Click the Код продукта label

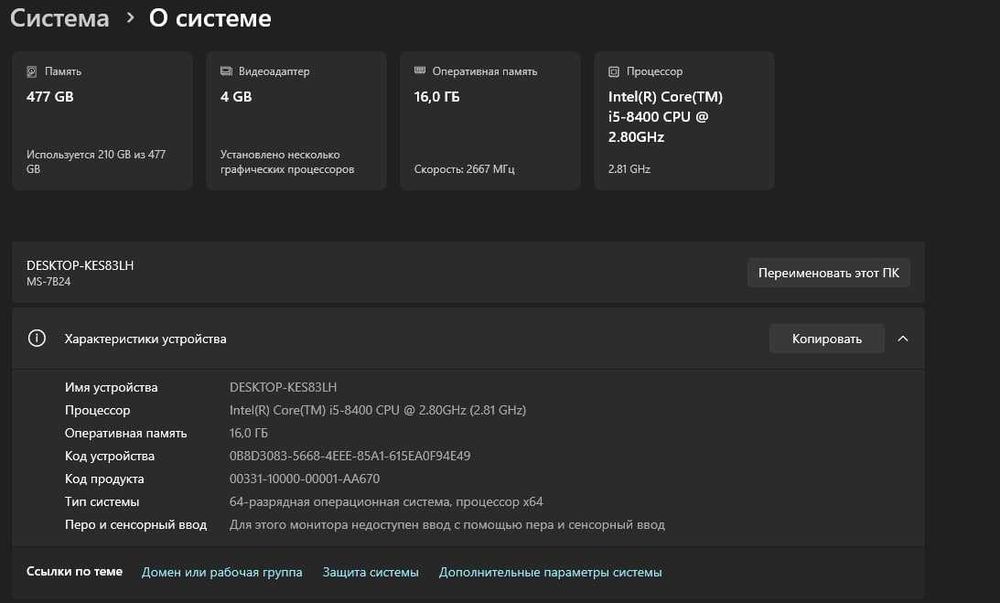(105, 479)
